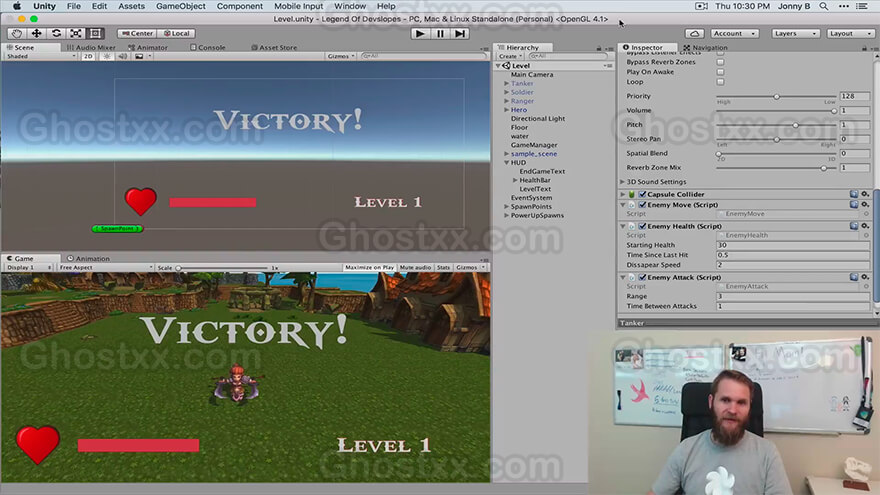The width and height of the screenshot is (880, 495).
Task: Select the Scale tool in toolbar
Action: 76,34
